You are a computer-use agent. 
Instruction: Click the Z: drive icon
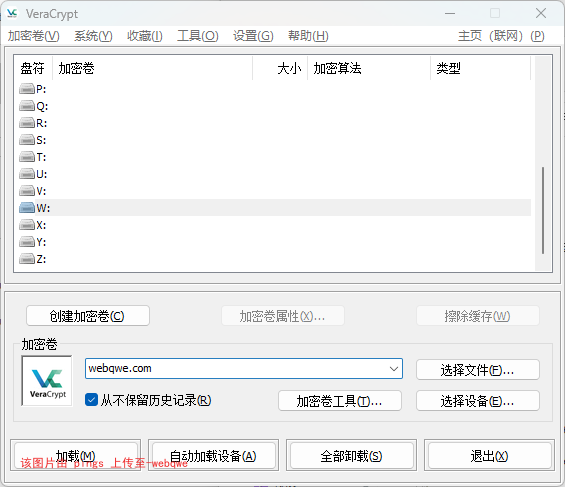[27, 259]
